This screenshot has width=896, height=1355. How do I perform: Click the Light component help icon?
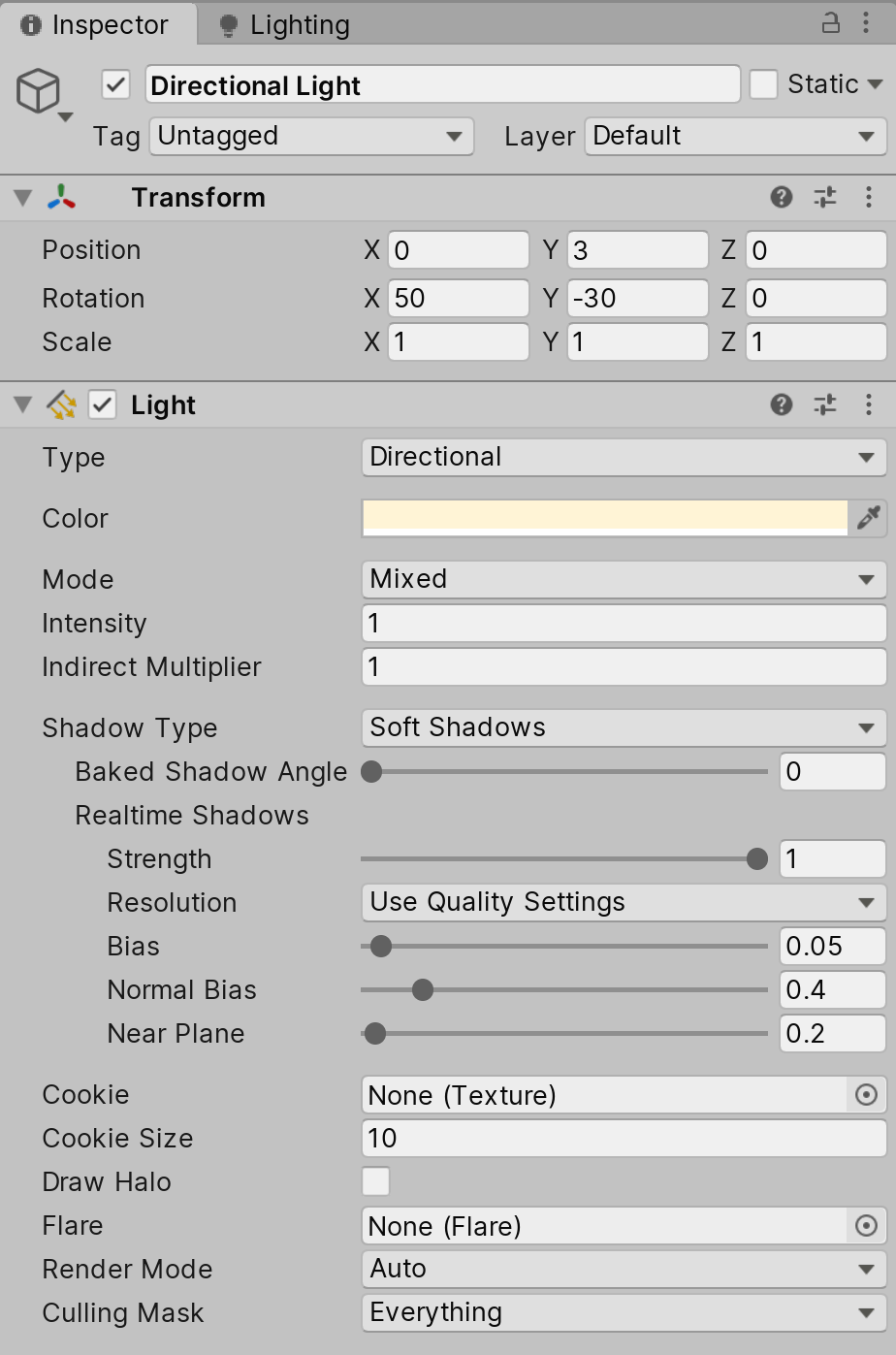(x=781, y=404)
